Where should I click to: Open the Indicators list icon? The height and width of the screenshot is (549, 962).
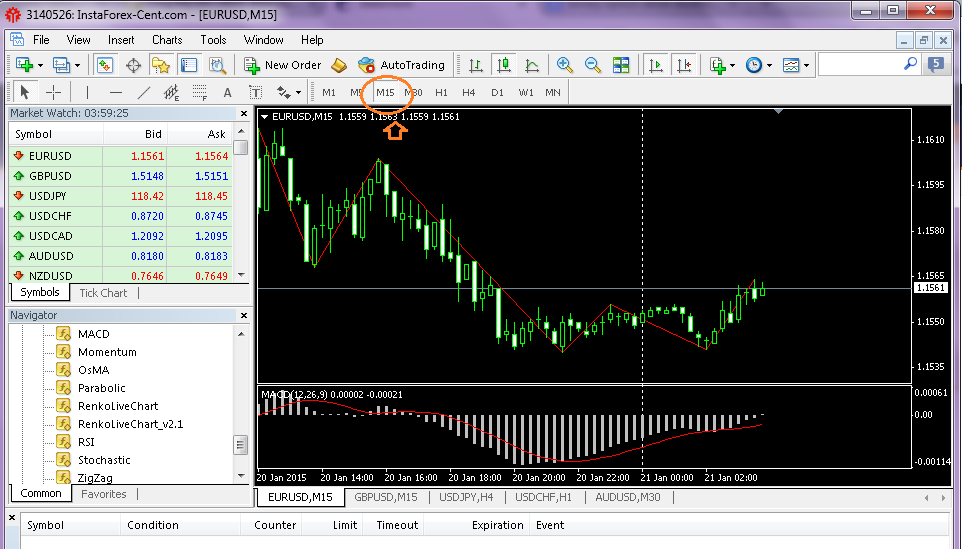coord(718,64)
